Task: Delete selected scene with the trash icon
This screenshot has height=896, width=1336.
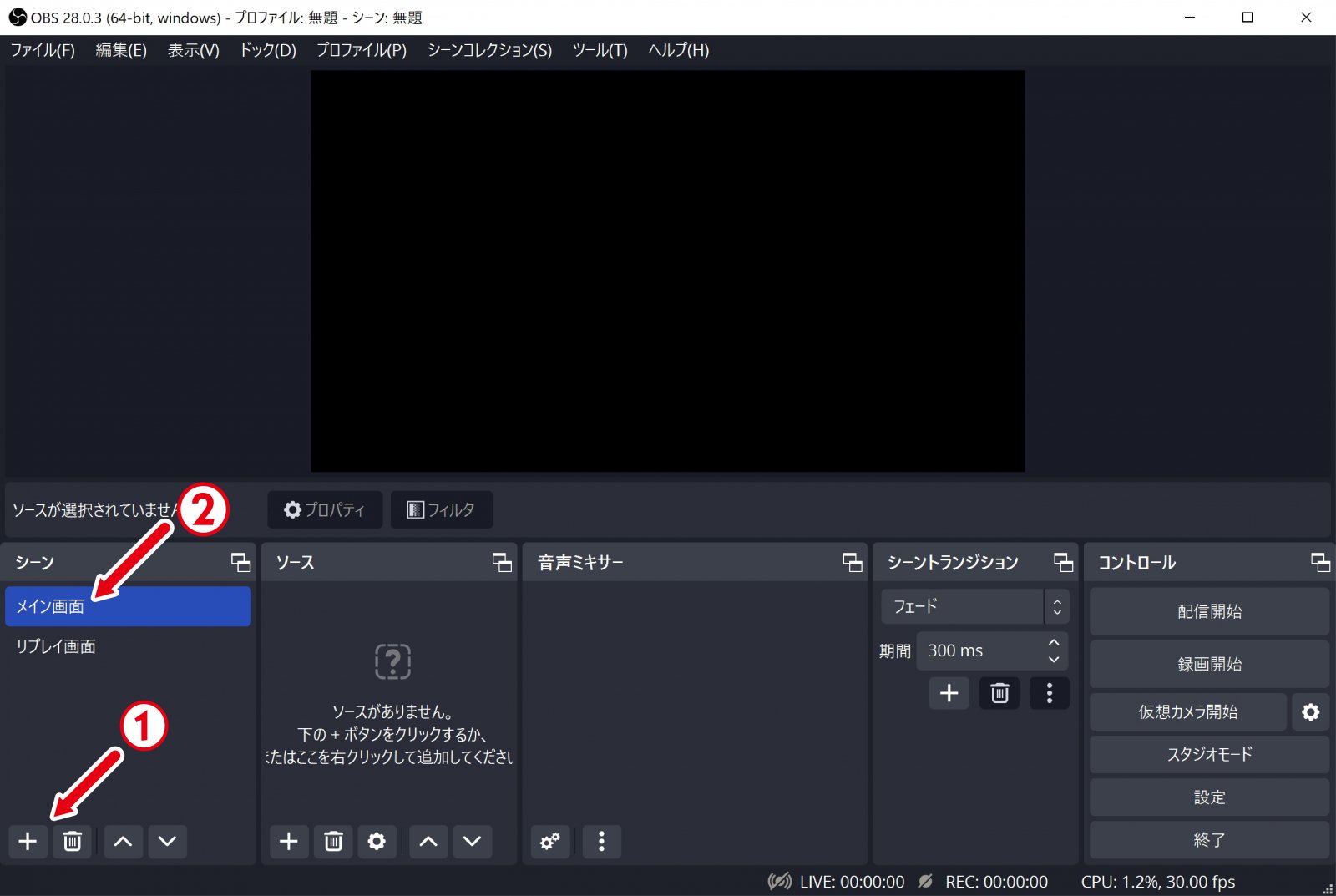Action: tap(72, 841)
